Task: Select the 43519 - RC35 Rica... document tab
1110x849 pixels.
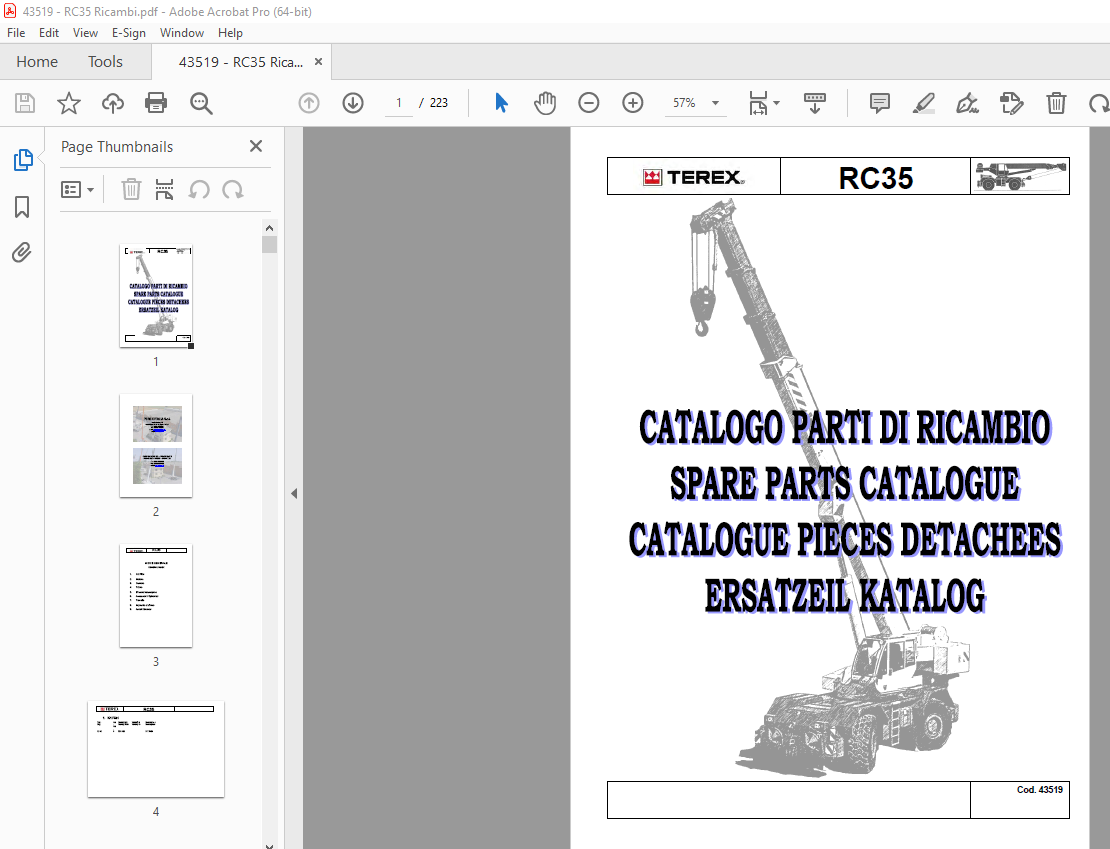Action: pyautogui.click(x=241, y=62)
